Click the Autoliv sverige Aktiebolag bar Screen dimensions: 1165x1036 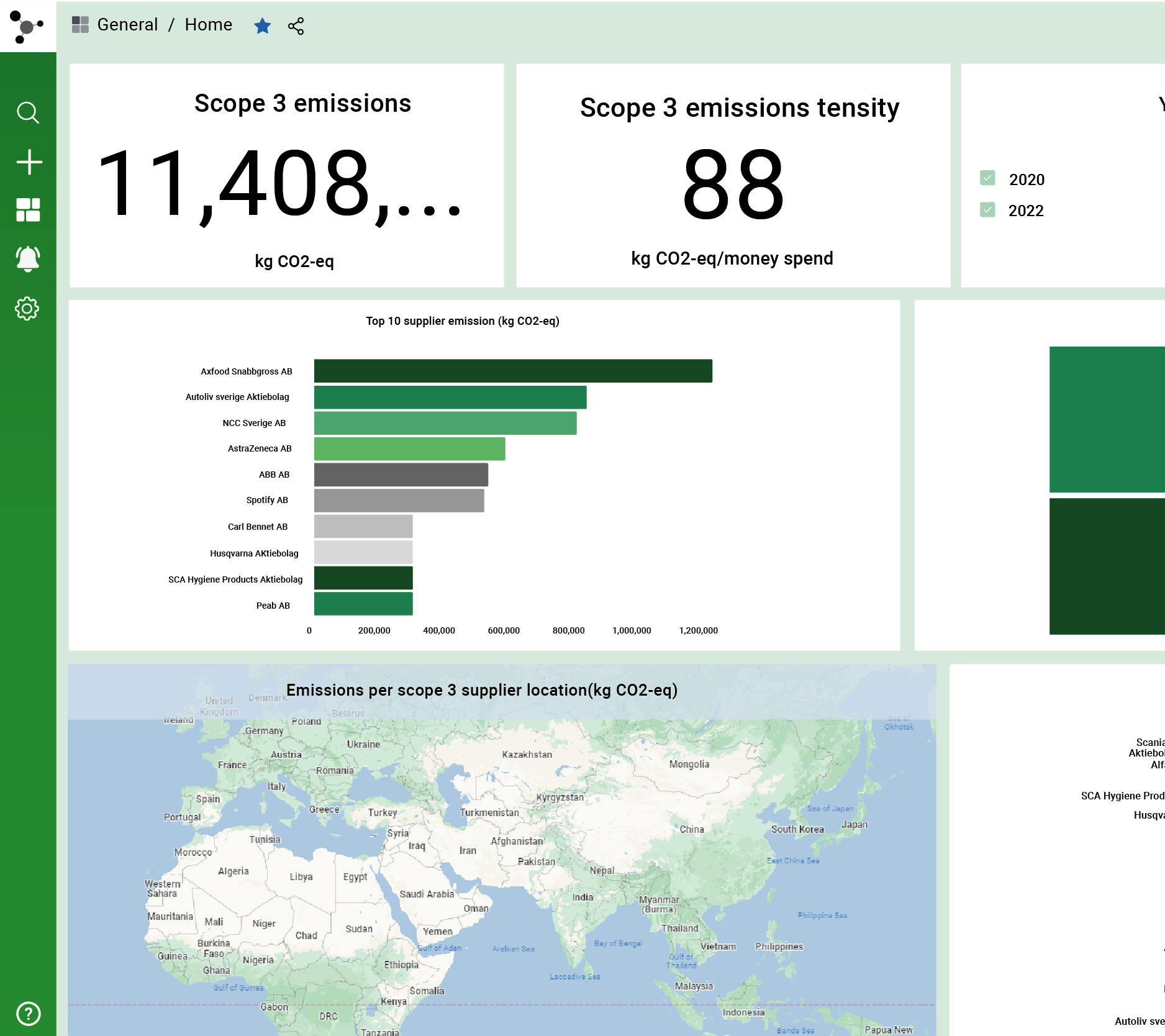pyautogui.click(x=450, y=398)
